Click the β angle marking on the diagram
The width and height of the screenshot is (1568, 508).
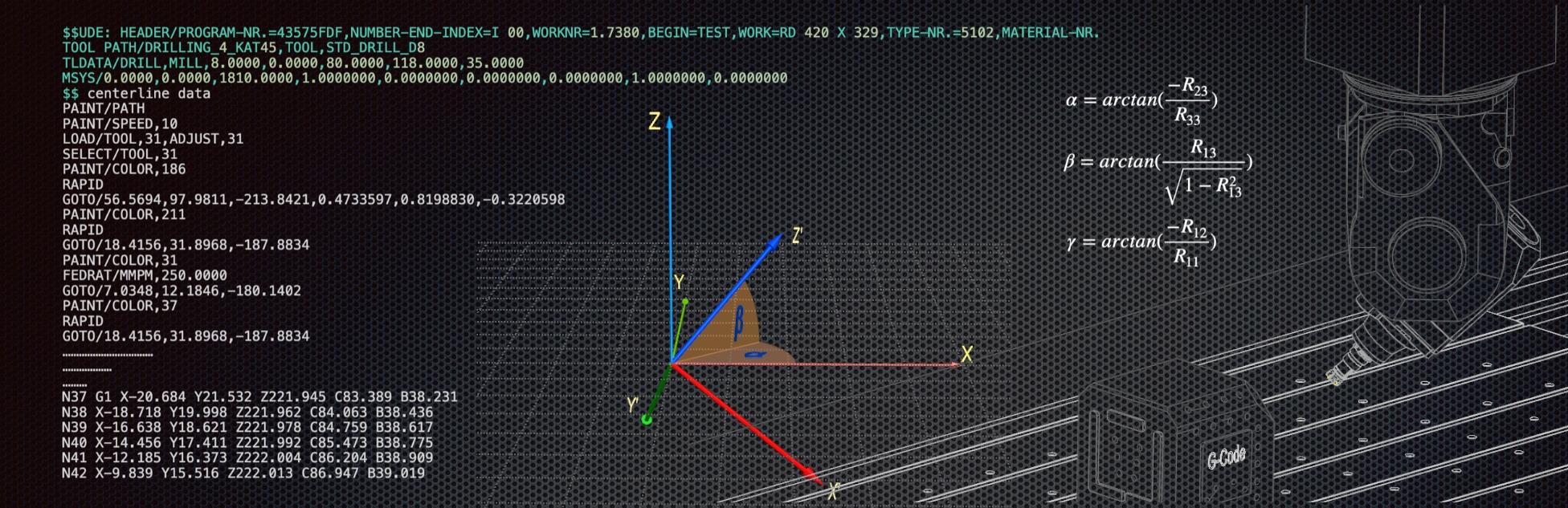(x=739, y=322)
